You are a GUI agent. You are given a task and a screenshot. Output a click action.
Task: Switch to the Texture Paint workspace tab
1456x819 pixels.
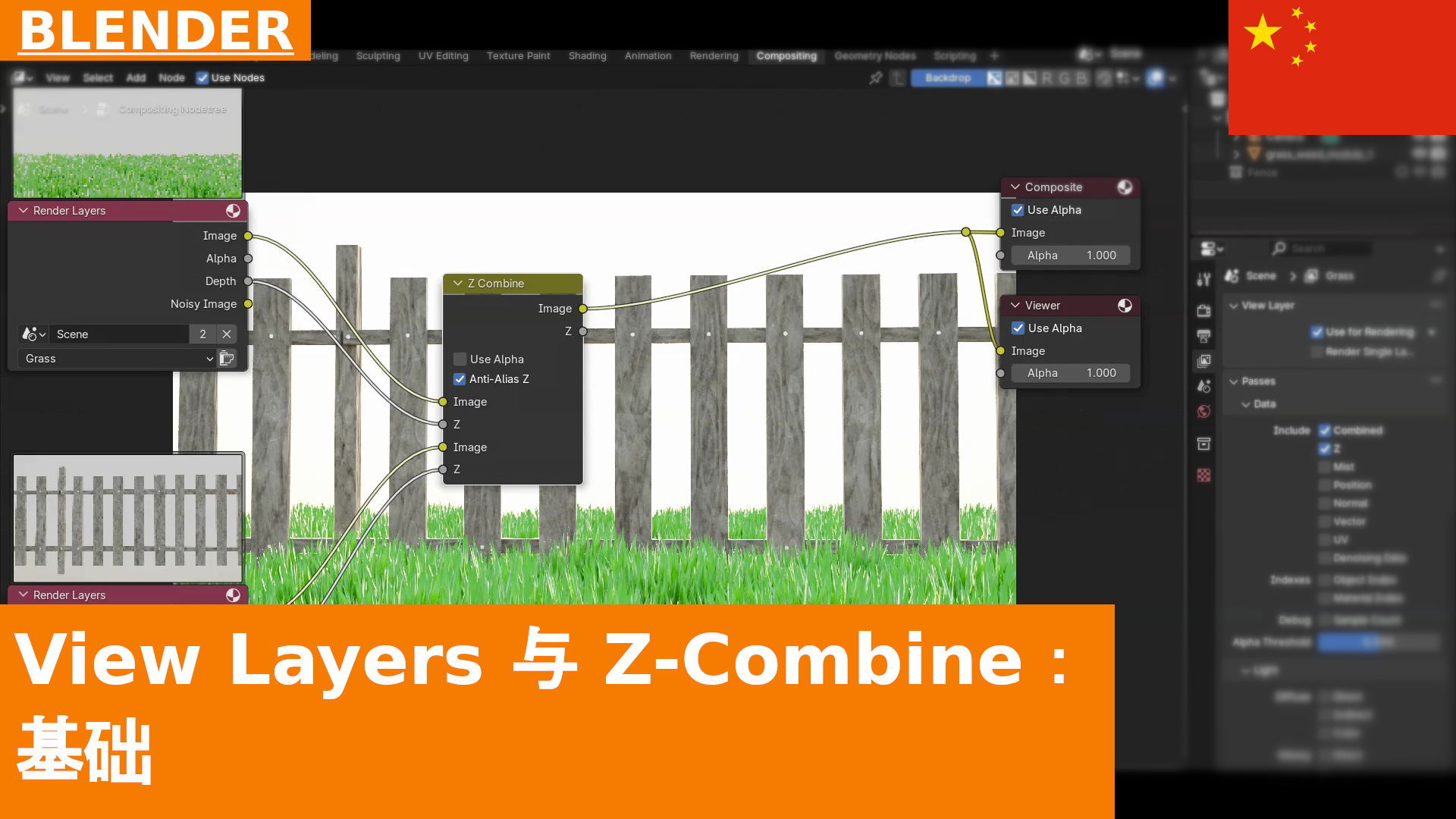518,55
